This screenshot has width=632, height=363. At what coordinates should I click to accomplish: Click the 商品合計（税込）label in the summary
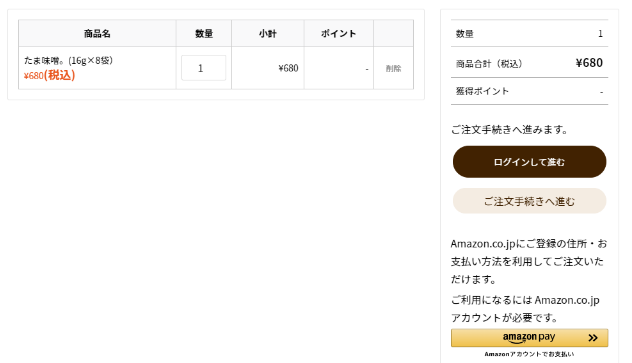[x=489, y=64]
